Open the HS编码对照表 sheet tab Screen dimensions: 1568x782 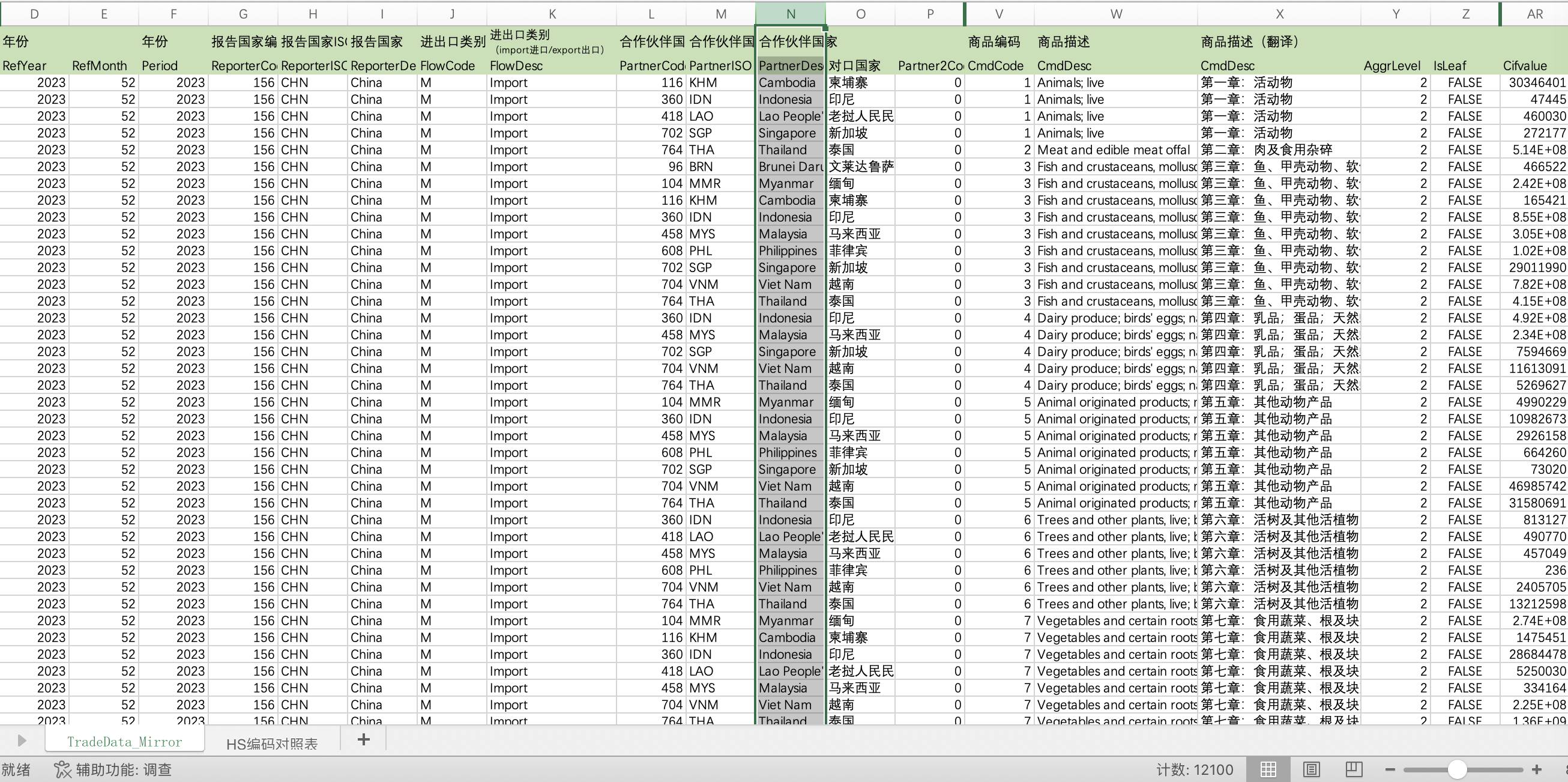[271, 743]
